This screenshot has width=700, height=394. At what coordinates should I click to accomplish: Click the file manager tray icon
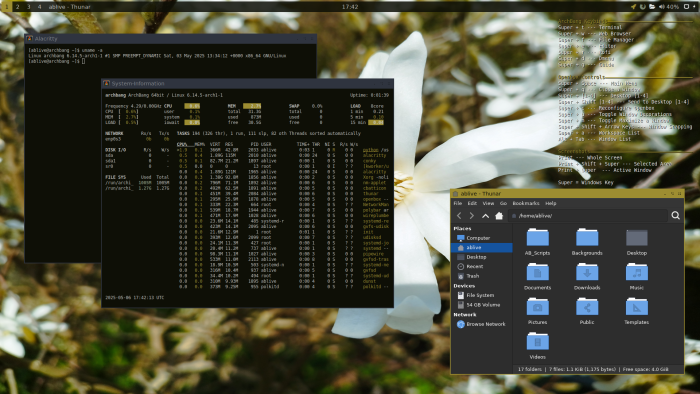pyautogui.click(x=652, y=7)
